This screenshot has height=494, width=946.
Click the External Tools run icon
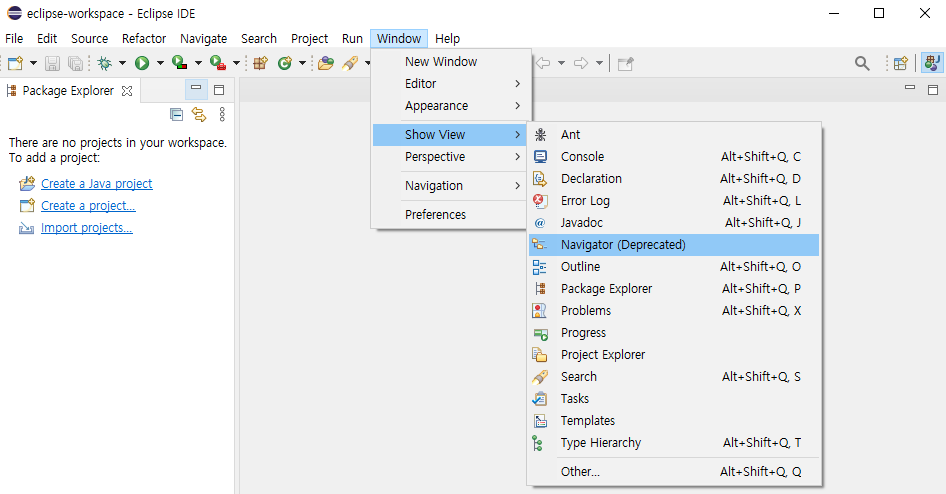(218, 63)
